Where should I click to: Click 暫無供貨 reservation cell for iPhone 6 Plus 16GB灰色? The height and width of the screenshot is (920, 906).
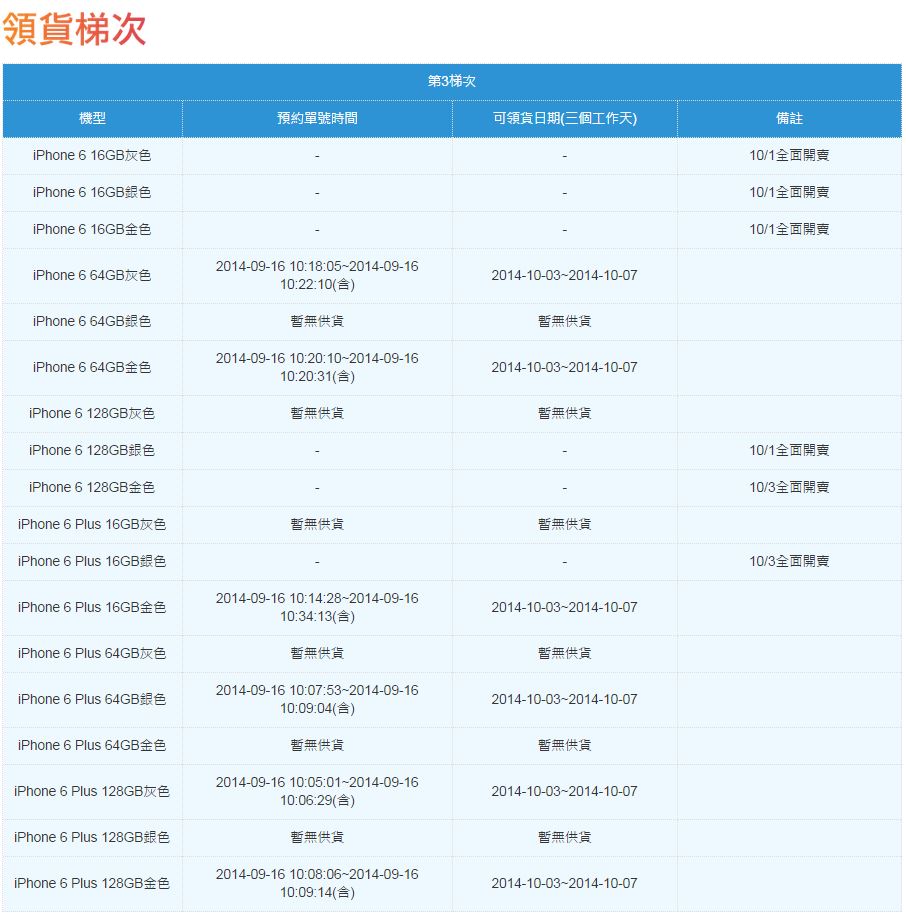click(x=317, y=525)
